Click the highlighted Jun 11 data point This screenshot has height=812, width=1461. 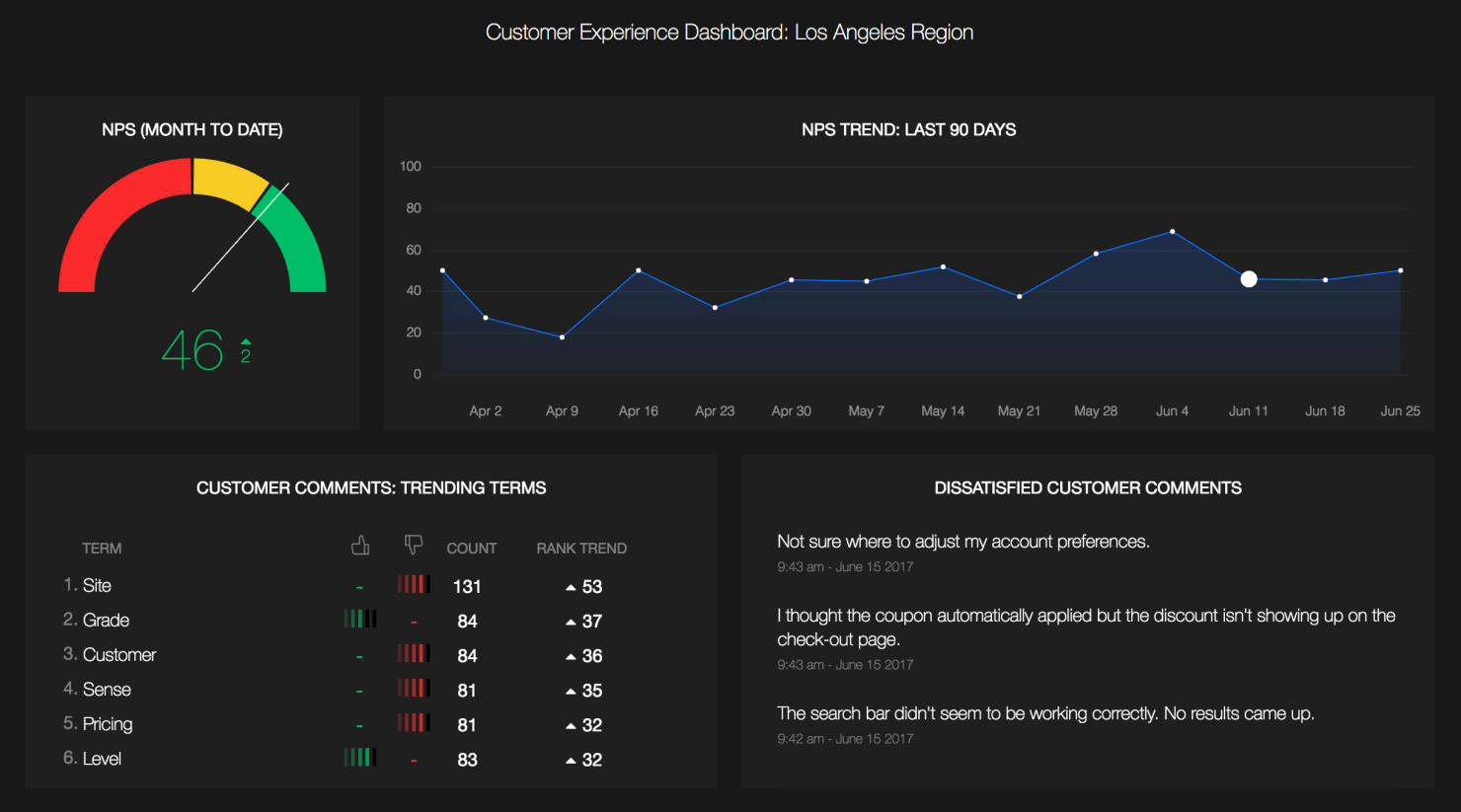1248,278
